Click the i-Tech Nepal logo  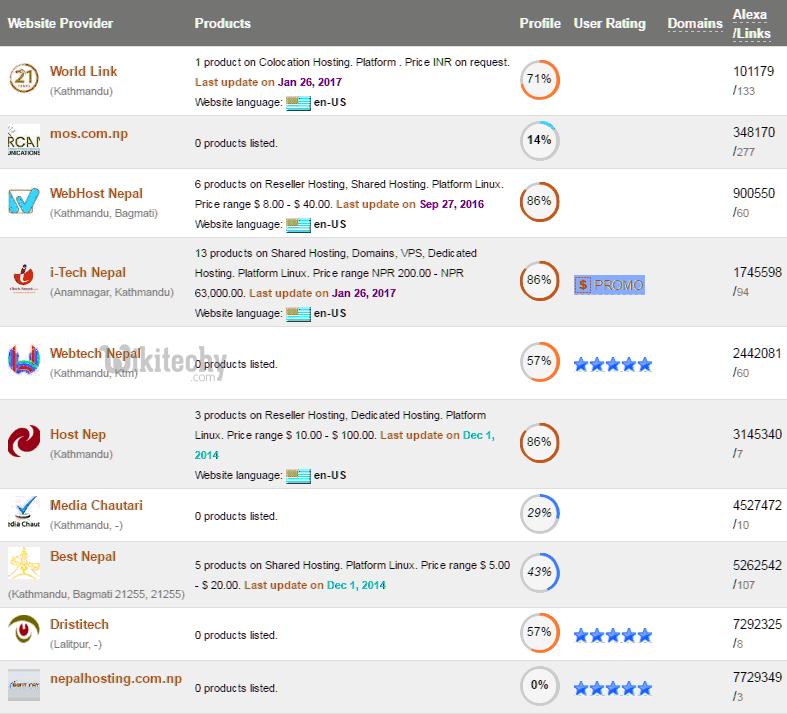pyautogui.click(x=24, y=279)
